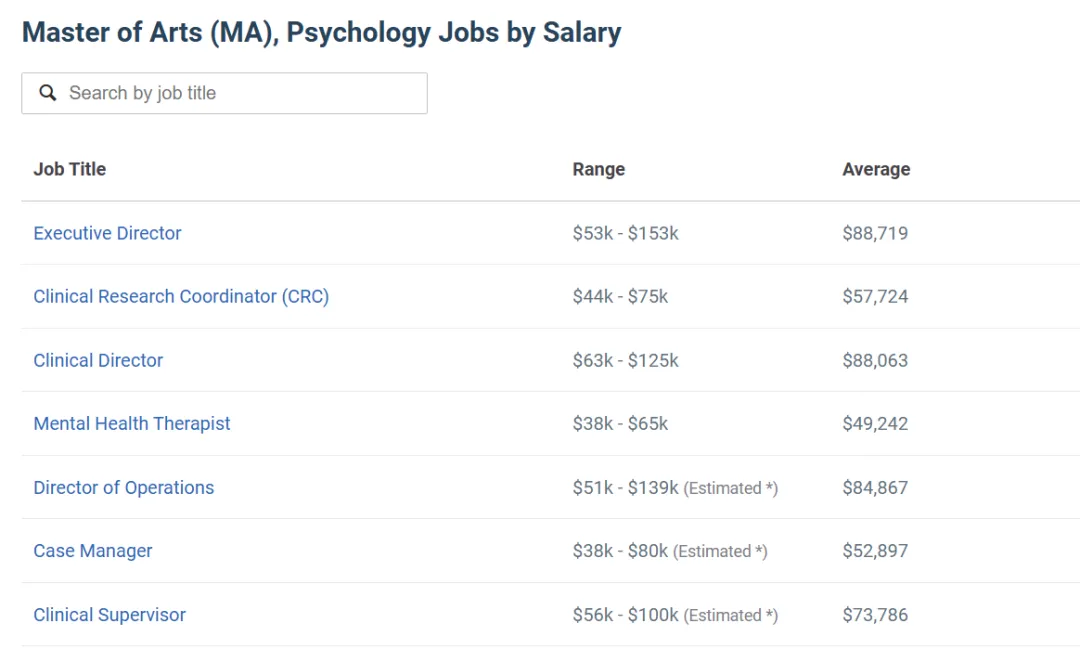Click the Range column header
This screenshot has height=649, width=1080.
[599, 169]
